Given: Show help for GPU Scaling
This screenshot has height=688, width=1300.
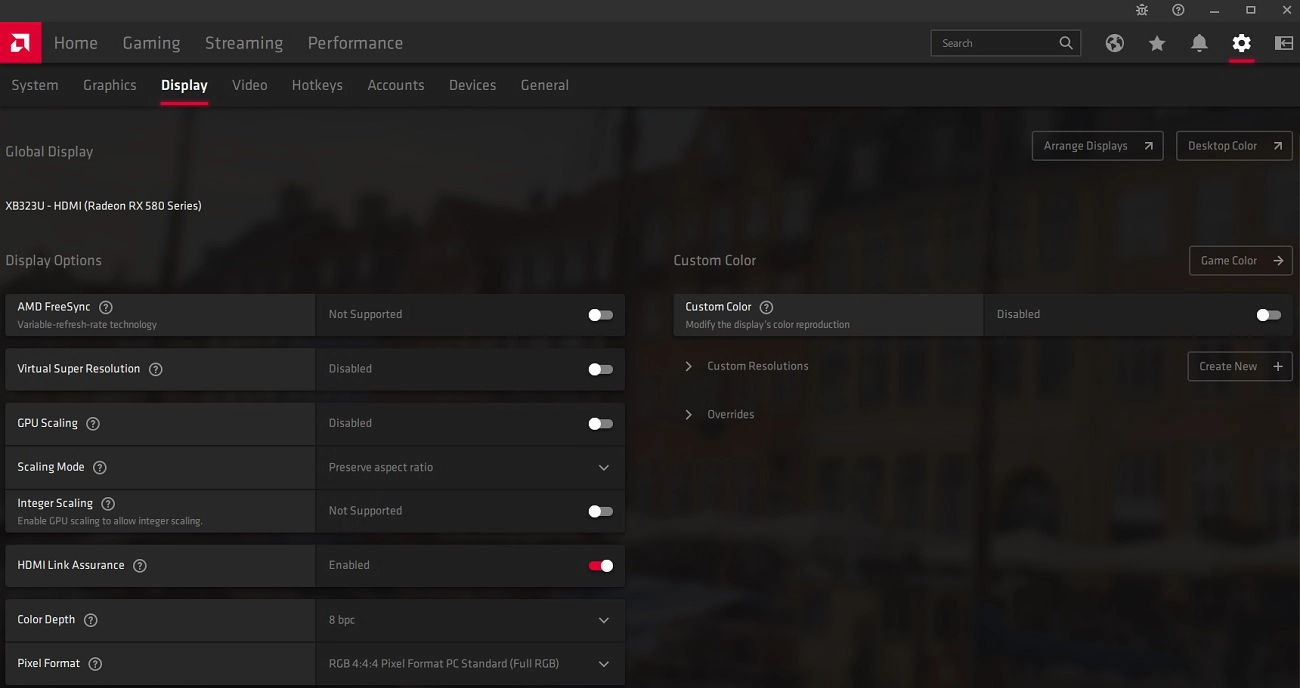Looking at the screenshot, I should (93, 423).
